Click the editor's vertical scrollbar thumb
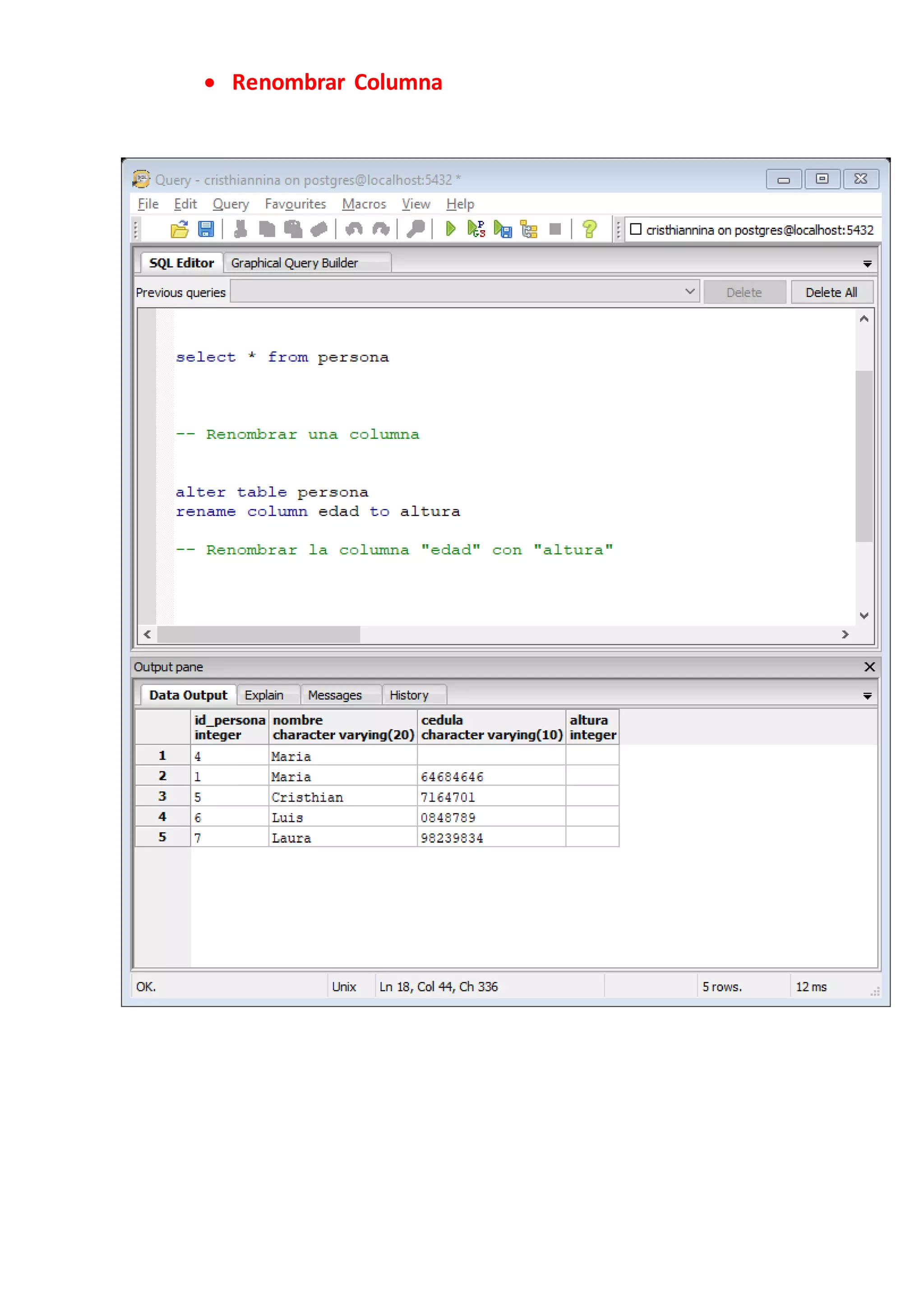The image size is (924, 1307). click(x=864, y=456)
